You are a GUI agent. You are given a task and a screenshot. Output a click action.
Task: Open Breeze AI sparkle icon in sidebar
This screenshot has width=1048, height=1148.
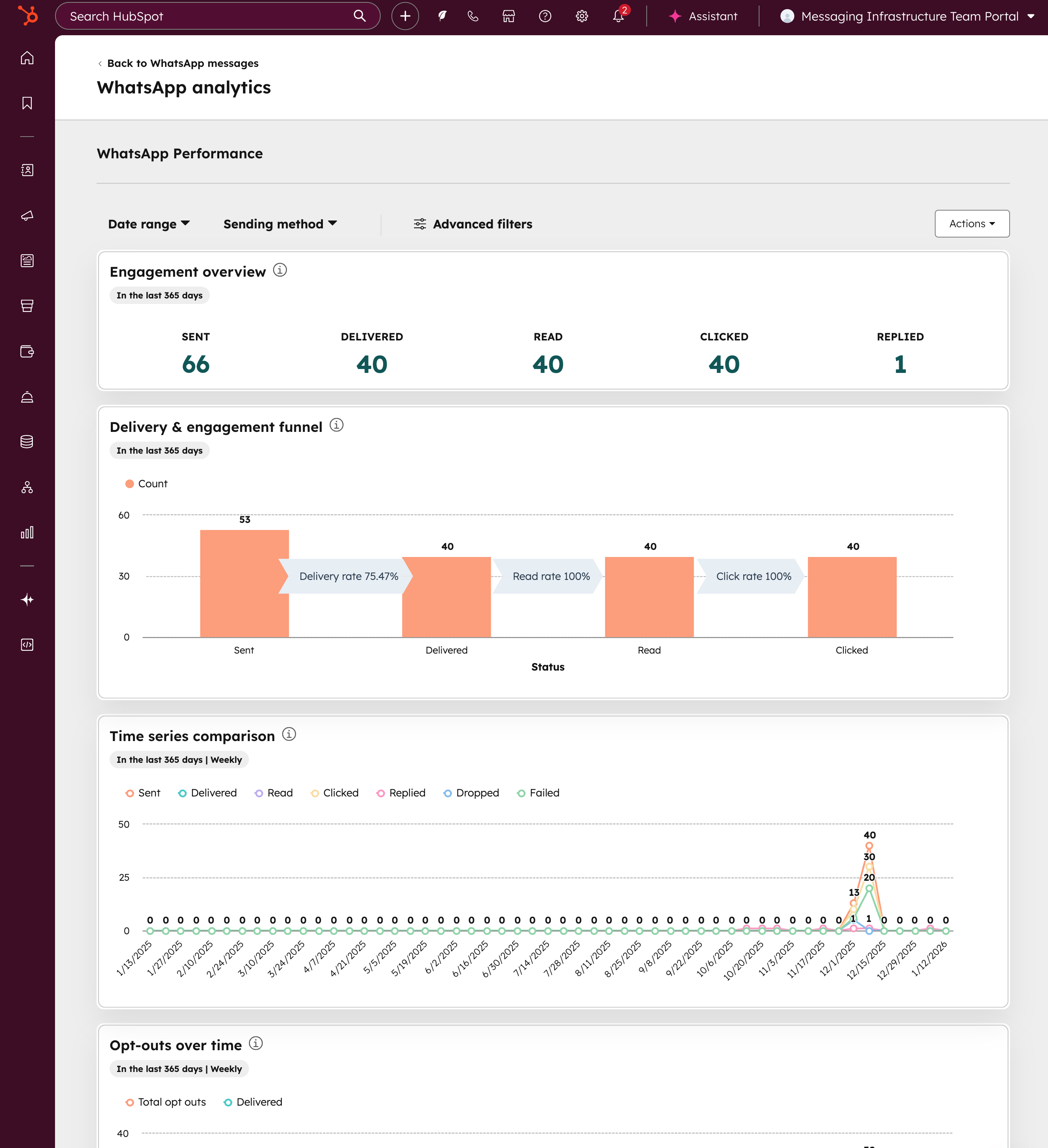click(27, 600)
